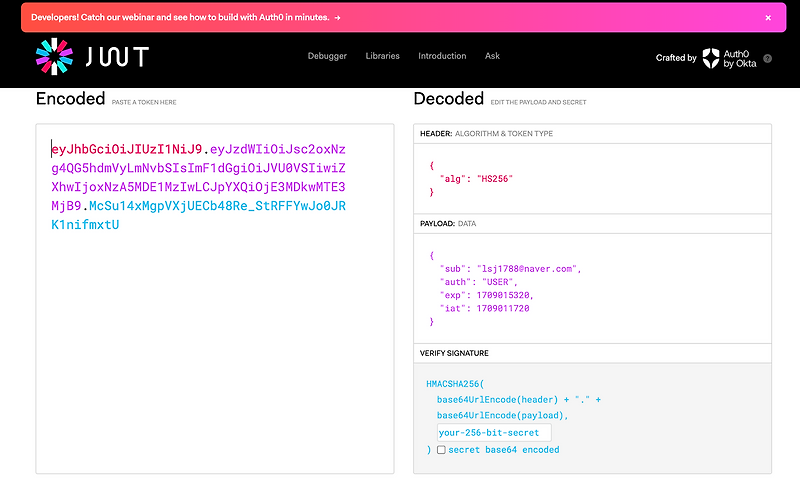Go to the Libraries page
This screenshot has height=485, width=800.
point(383,56)
